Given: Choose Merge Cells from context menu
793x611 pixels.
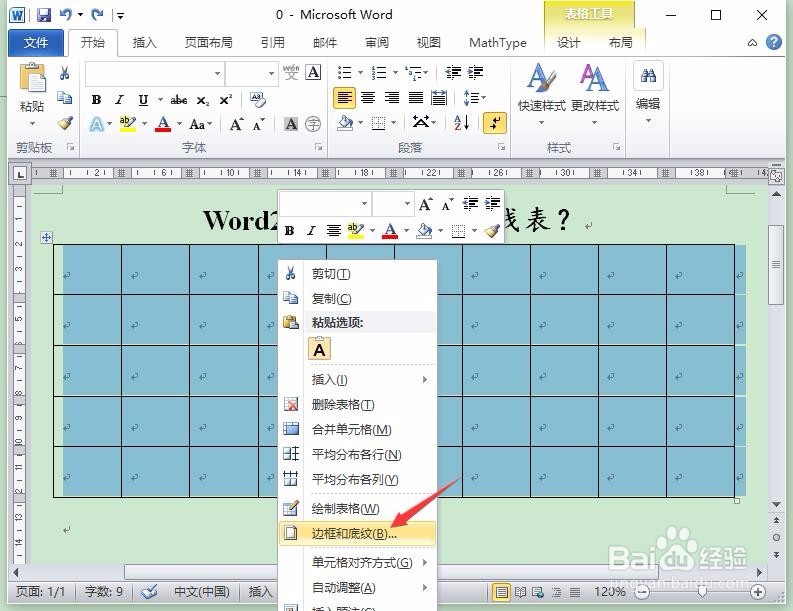Looking at the screenshot, I should tap(357, 429).
